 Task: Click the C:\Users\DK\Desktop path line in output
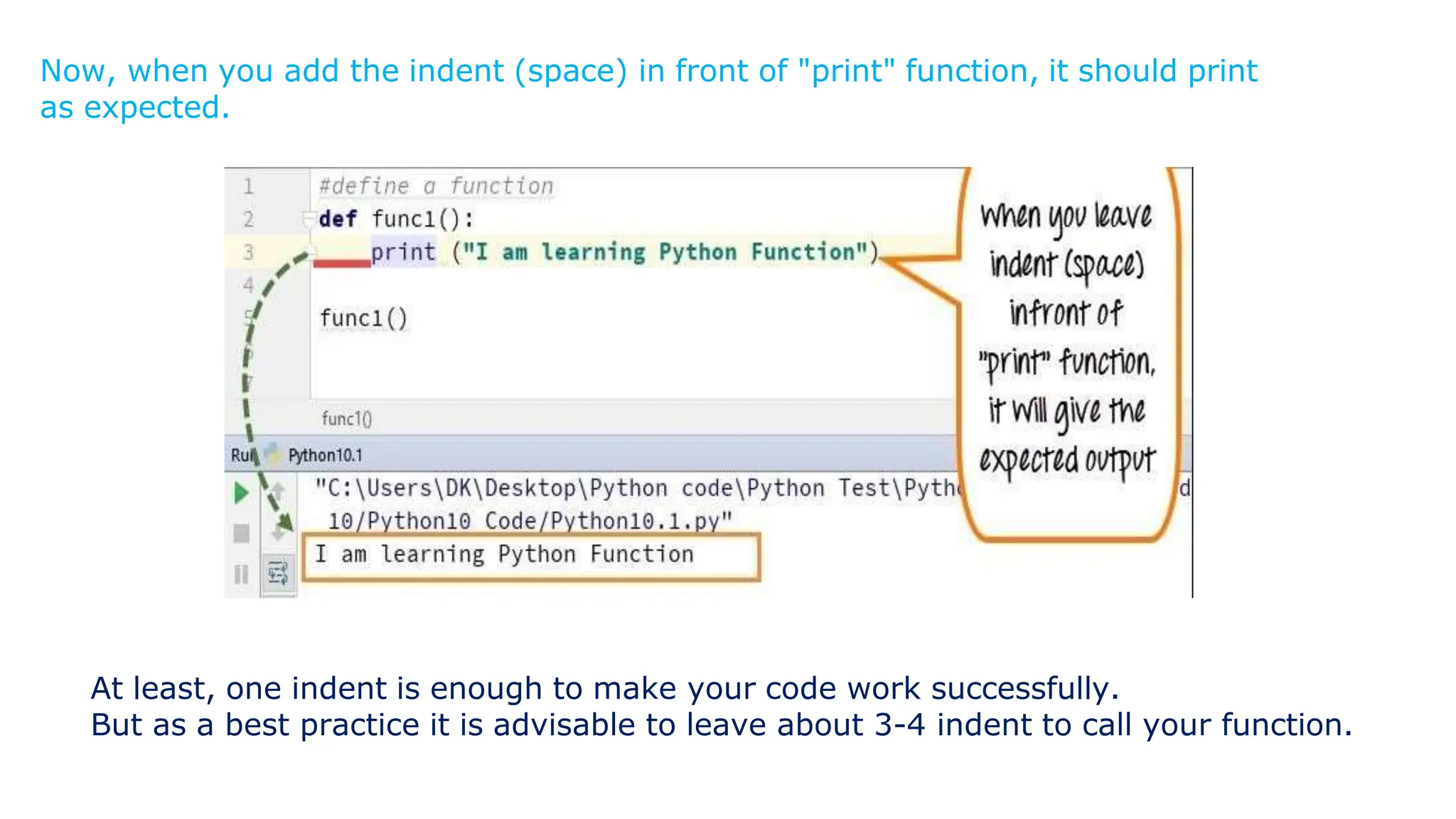pos(638,488)
